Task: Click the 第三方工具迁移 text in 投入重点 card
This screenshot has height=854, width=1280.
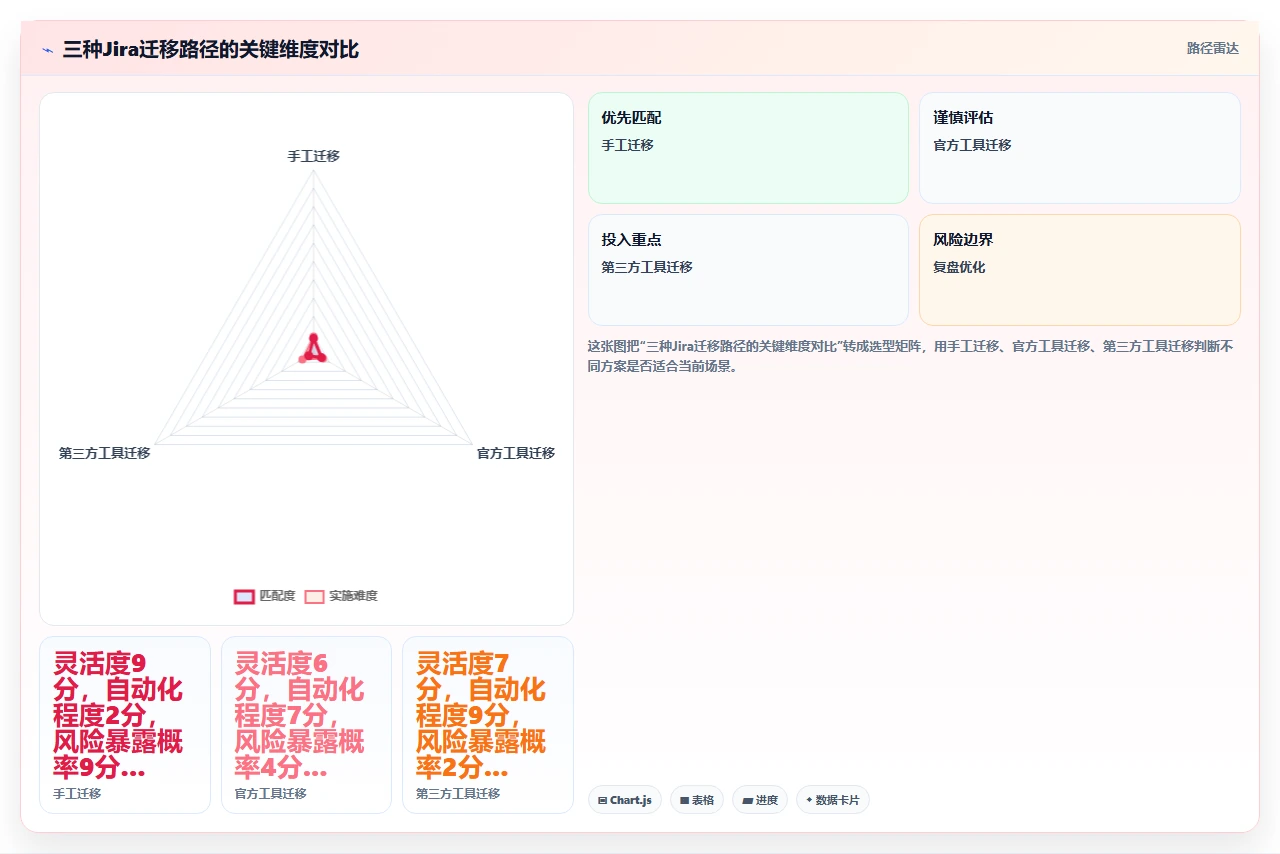Action: tap(647, 267)
